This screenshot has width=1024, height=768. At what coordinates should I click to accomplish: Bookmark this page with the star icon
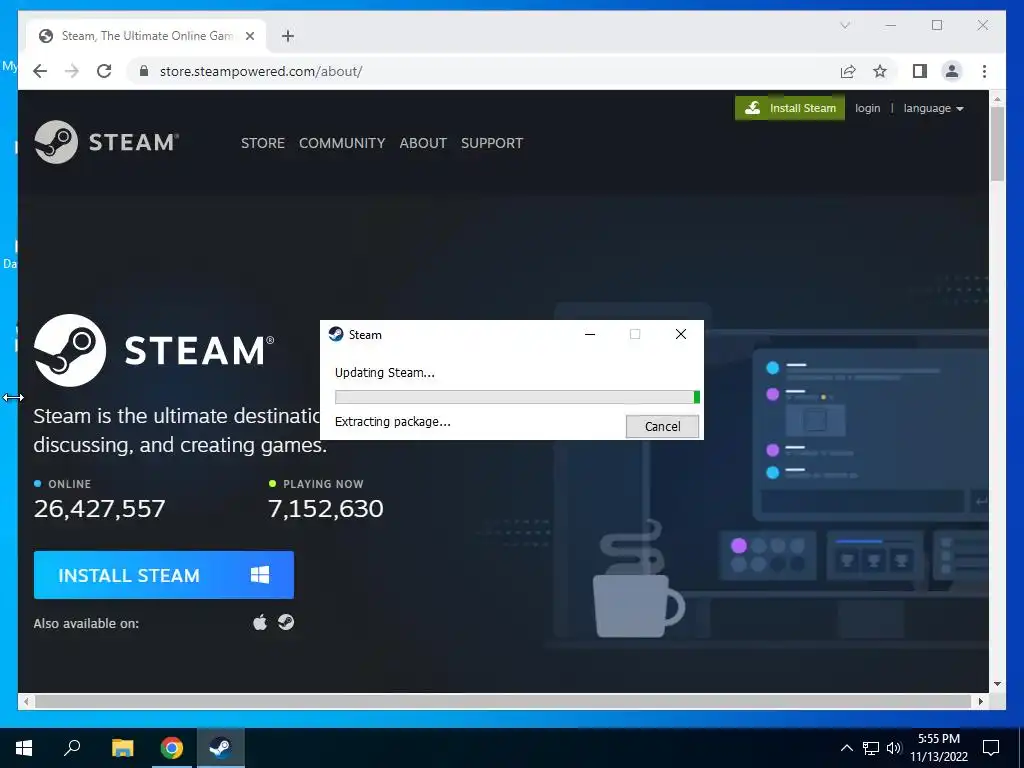pos(880,71)
